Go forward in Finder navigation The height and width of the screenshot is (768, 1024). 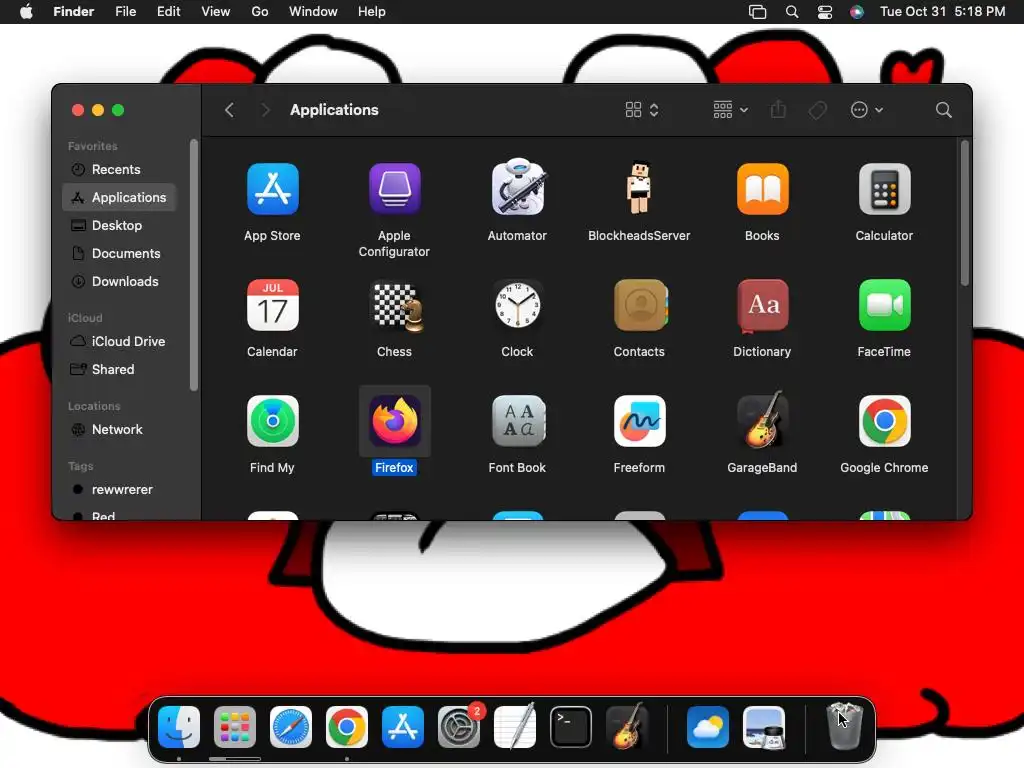(x=264, y=110)
